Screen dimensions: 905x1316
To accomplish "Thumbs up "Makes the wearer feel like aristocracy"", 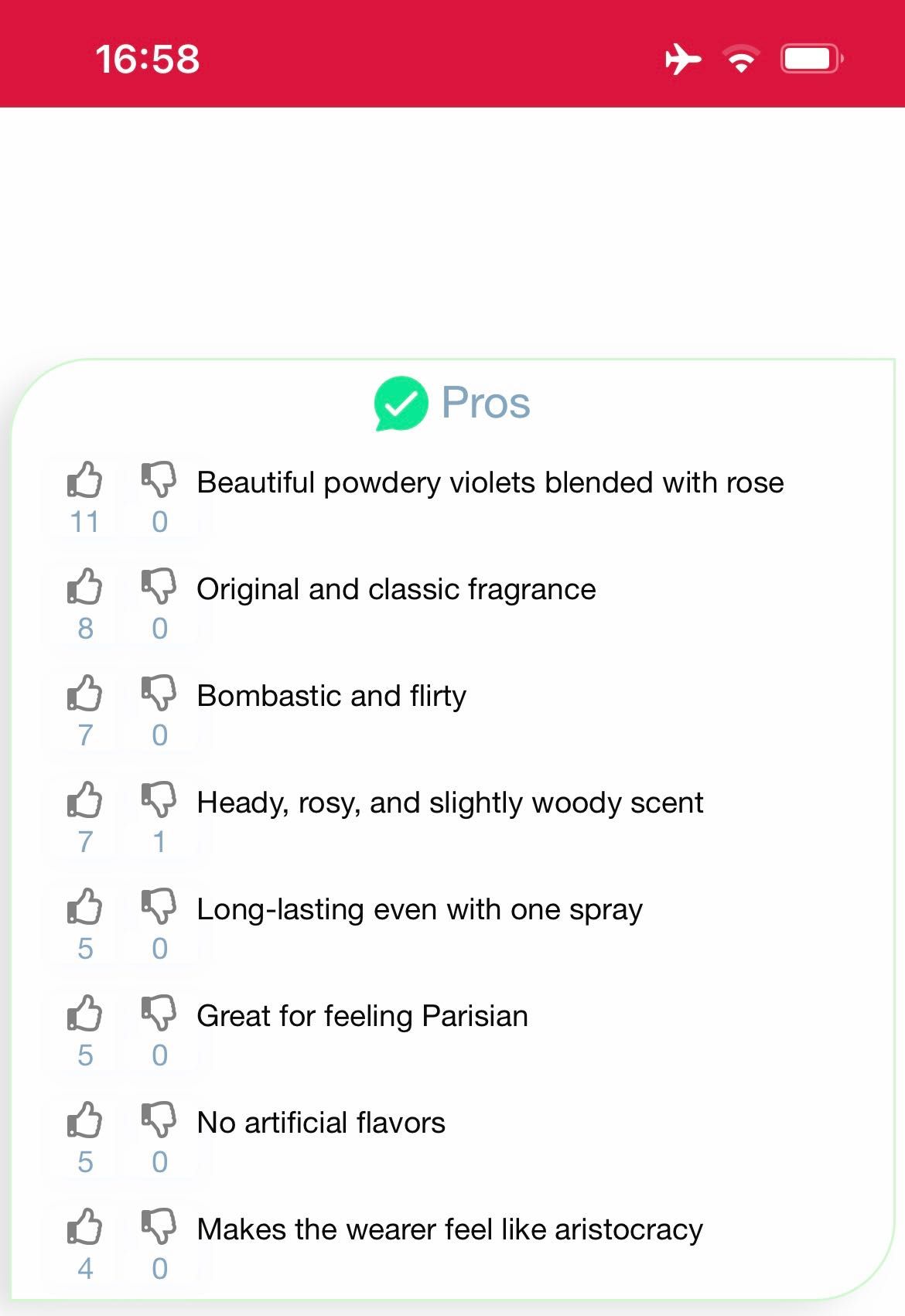I will (x=84, y=1226).
